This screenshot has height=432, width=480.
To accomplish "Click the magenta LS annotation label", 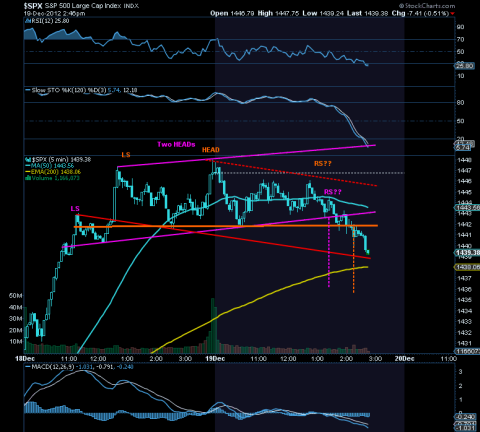I will click(75, 209).
